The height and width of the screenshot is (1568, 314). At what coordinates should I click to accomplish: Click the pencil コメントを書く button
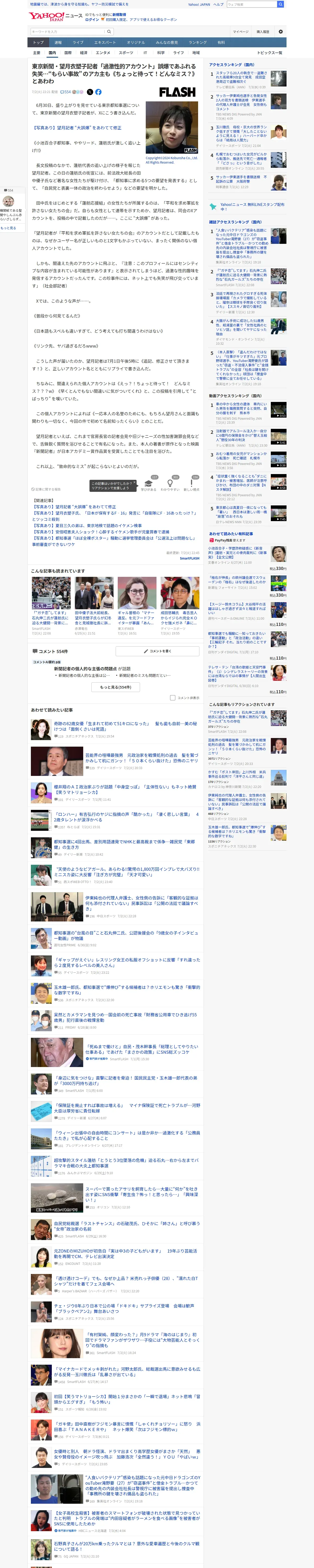(x=158, y=651)
